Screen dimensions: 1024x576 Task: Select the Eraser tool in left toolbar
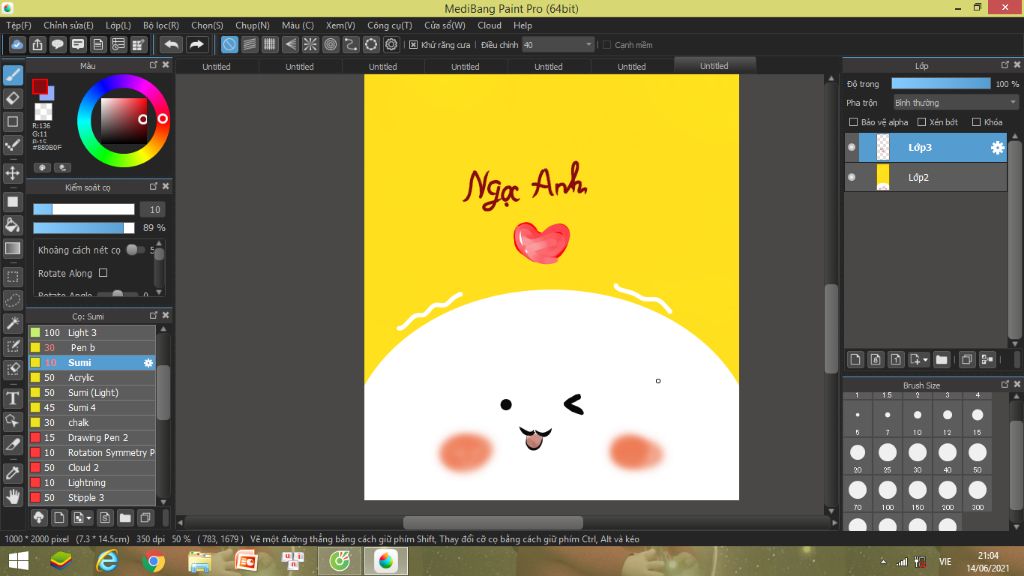click(x=13, y=98)
